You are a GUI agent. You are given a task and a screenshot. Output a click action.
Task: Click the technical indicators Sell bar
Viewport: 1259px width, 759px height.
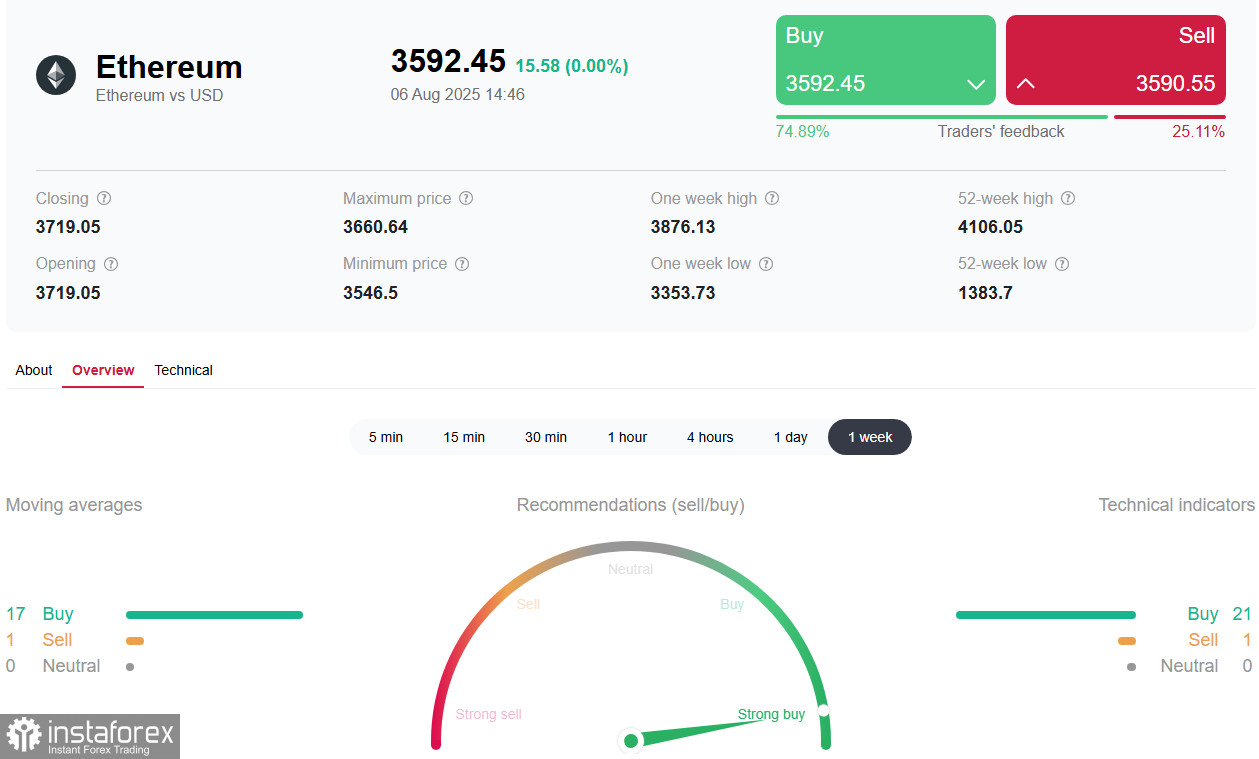(1127, 641)
